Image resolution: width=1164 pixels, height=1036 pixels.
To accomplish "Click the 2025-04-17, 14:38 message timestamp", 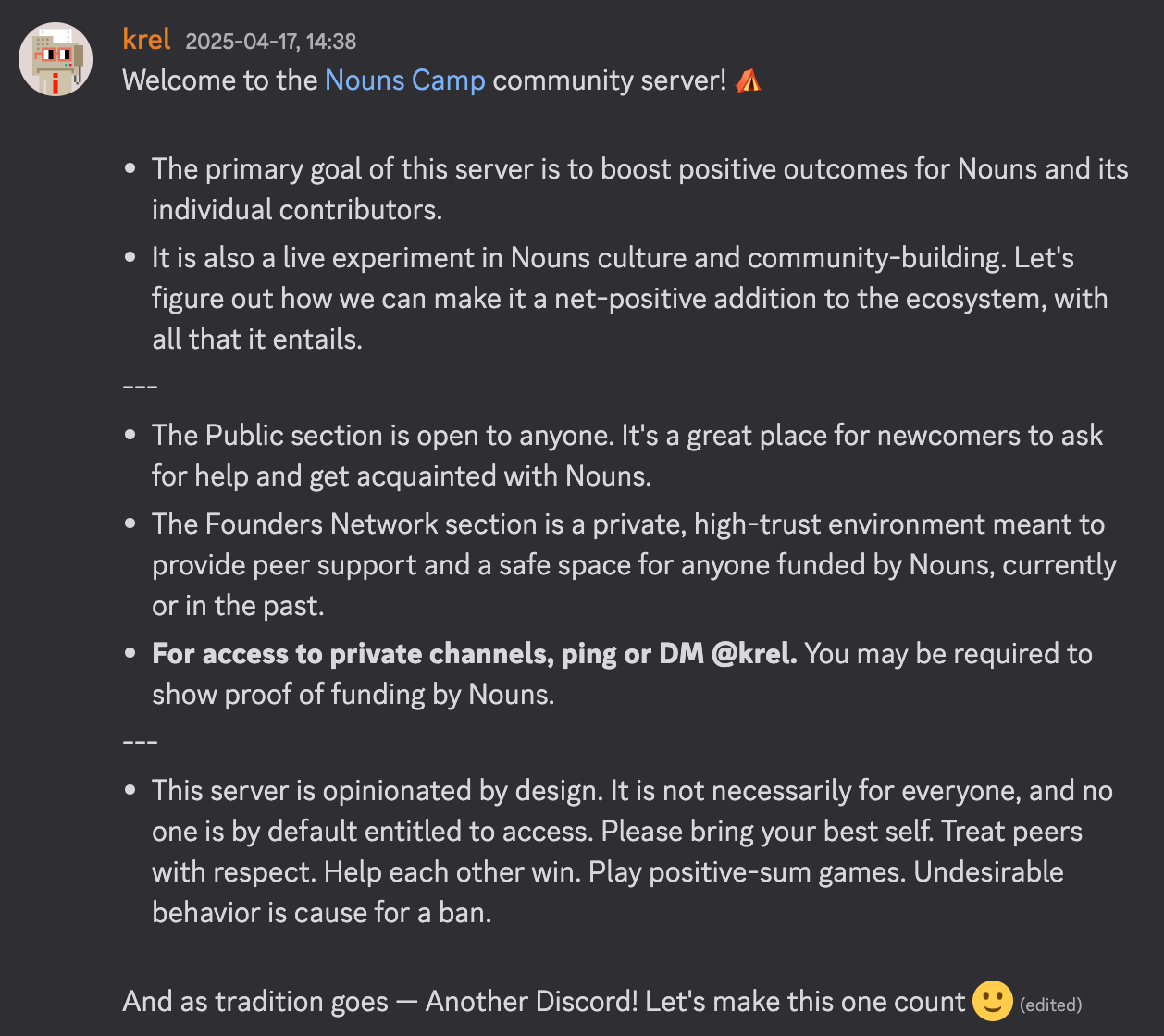I will pos(271,42).
